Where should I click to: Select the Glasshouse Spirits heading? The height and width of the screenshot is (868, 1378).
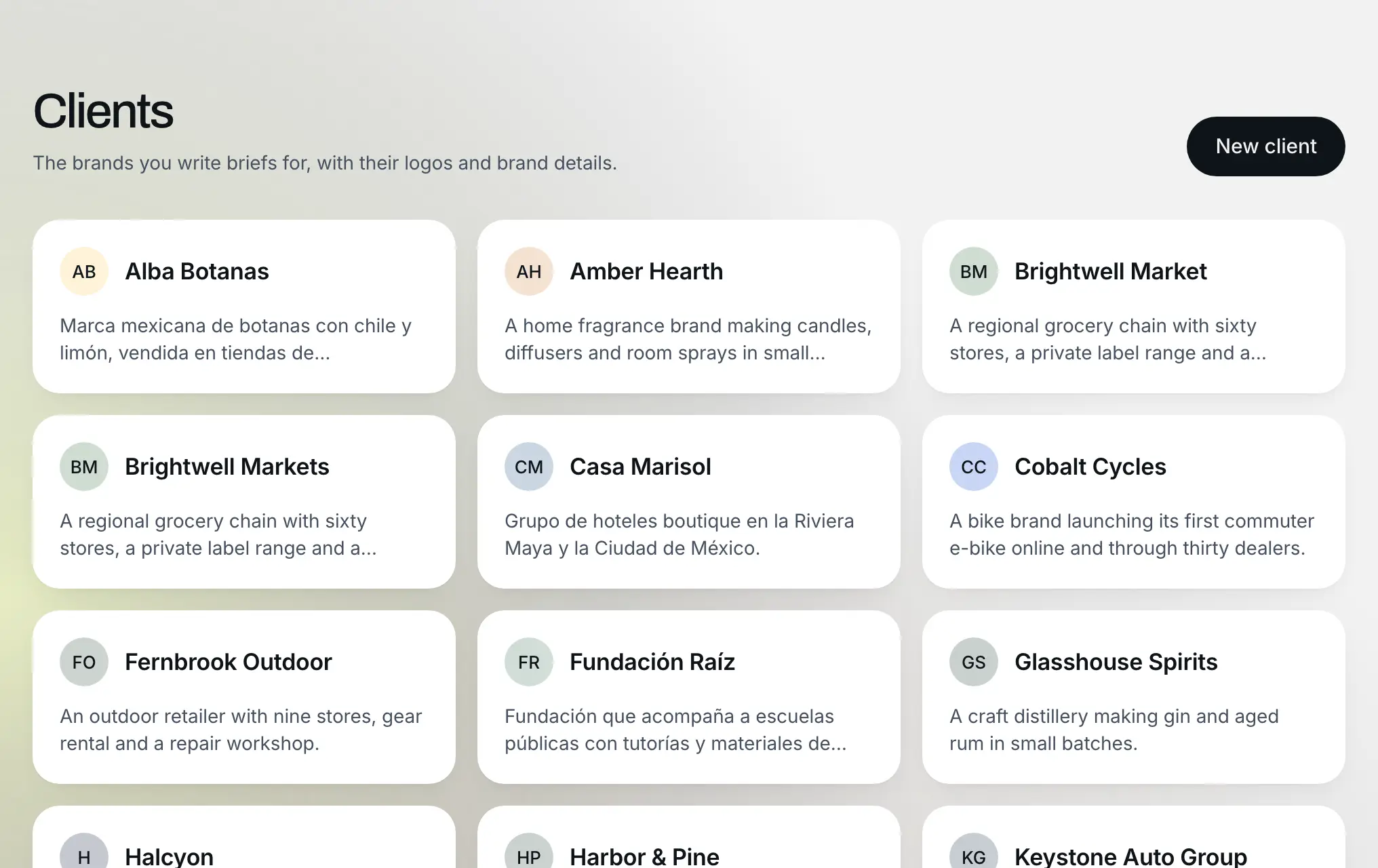[1116, 662]
